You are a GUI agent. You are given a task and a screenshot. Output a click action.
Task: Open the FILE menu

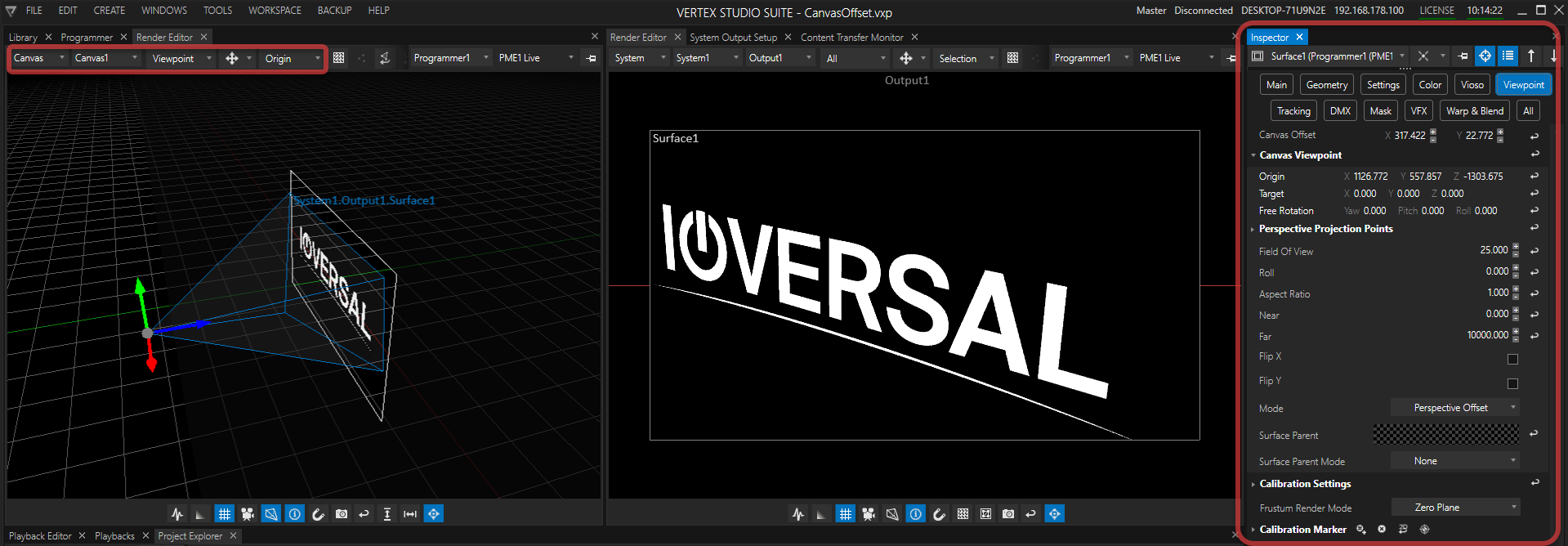pos(34,11)
